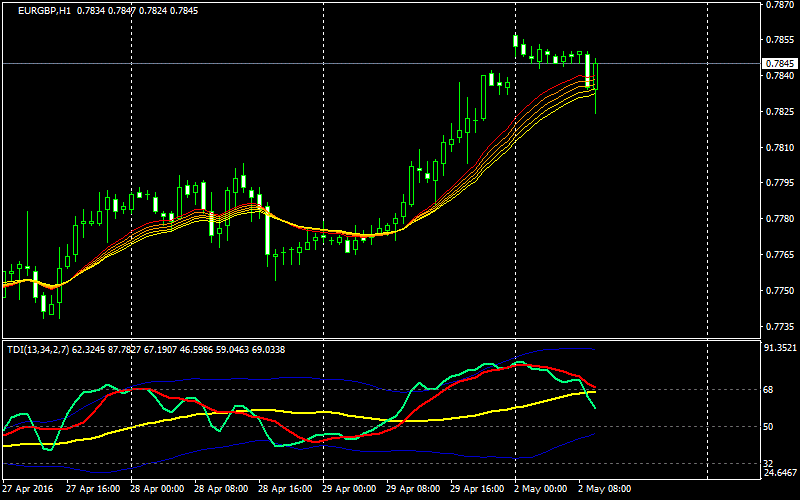Click the 0.7810 price axis label
Image resolution: width=800 pixels, height=500 pixels.
(779, 147)
